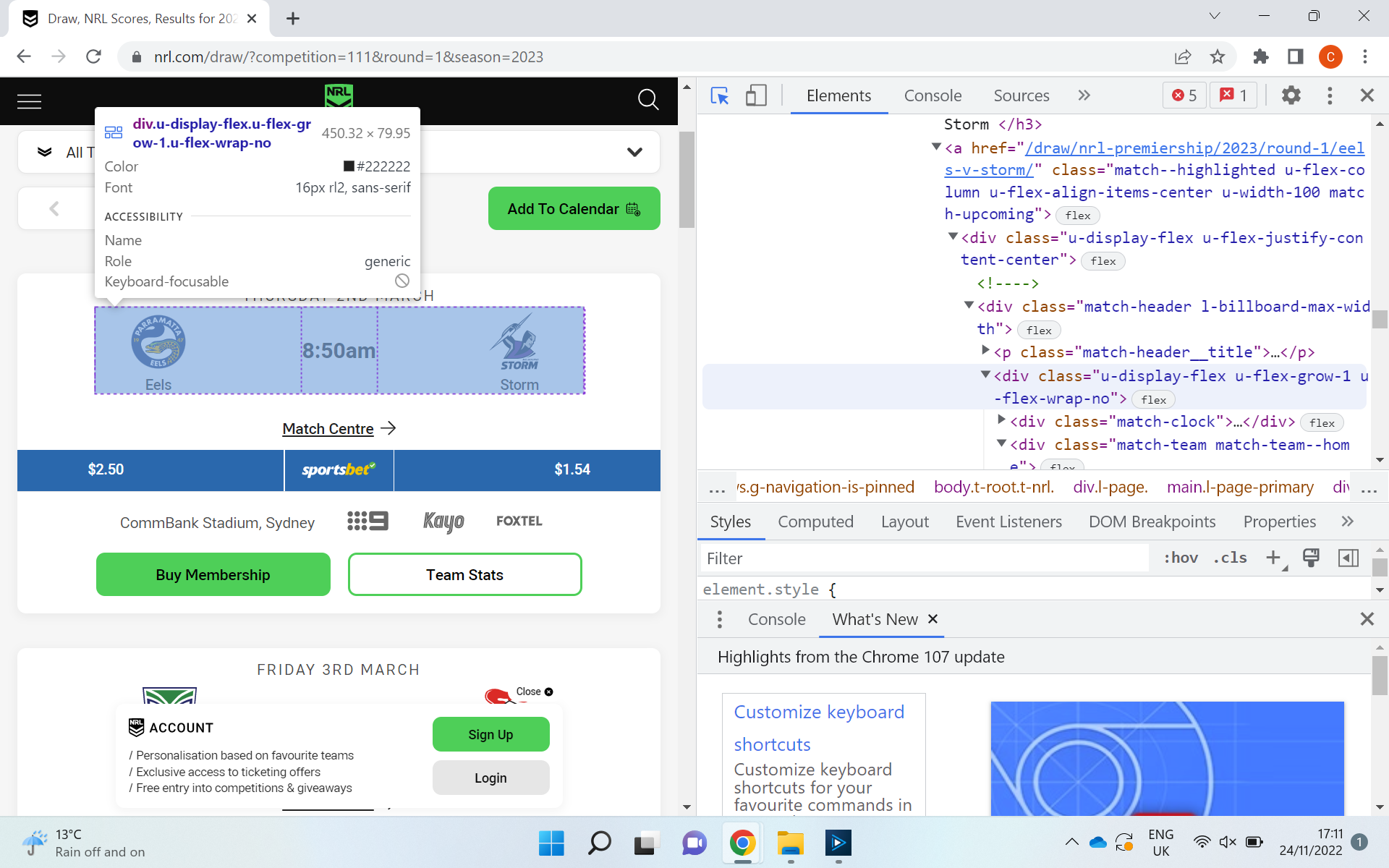Screen dimensions: 1389x868
Task: Click the $1.54 Storm odds
Action: [572, 469]
